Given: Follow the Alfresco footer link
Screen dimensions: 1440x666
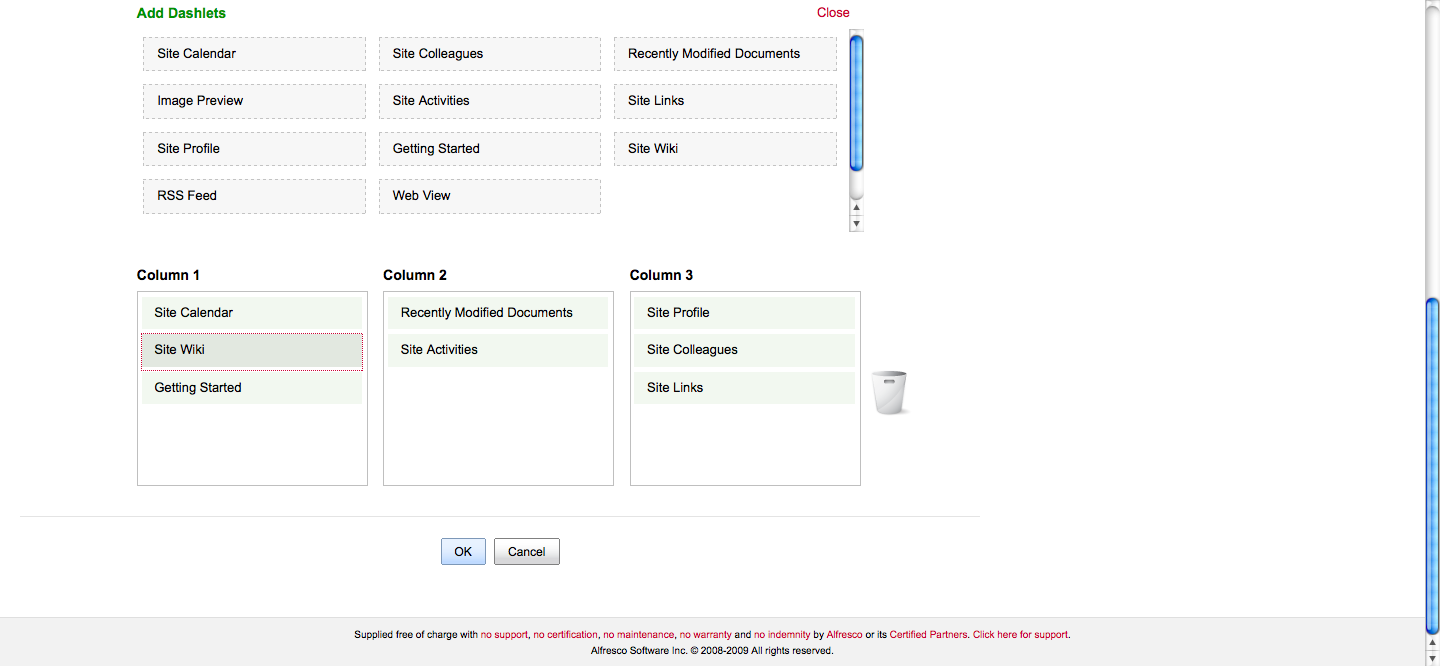Looking at the screenshot, I should [x=844, y=635].
